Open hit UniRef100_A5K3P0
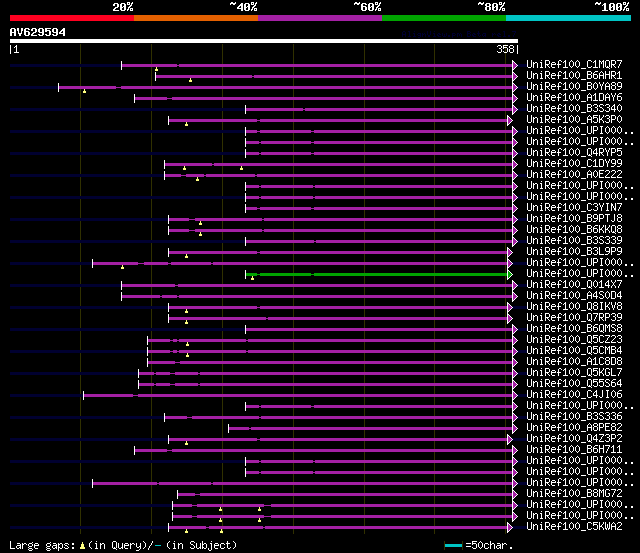Screen dimensions: 640x553 click(574, 120)
